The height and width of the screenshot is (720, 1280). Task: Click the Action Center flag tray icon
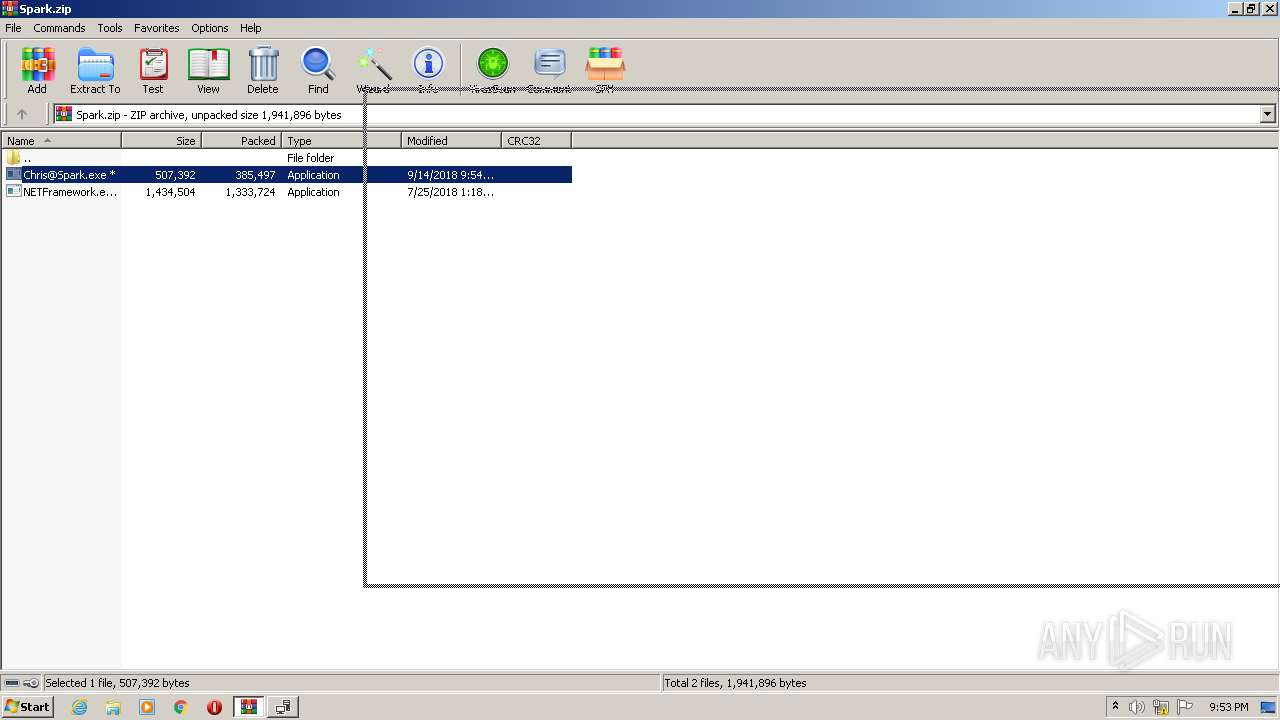(1185, 707)
